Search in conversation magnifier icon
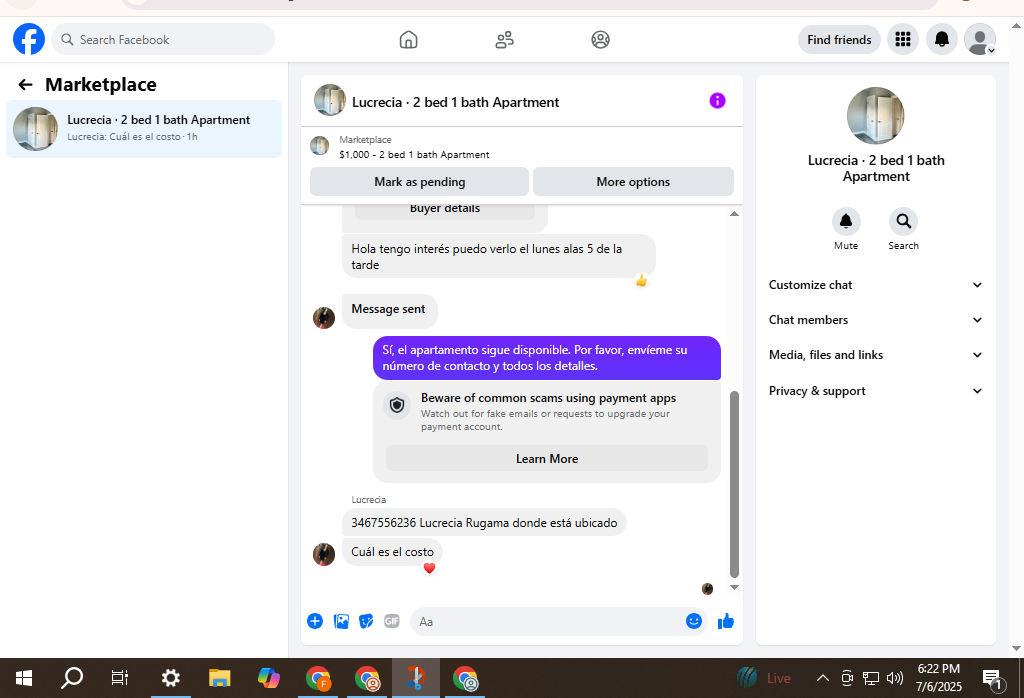The width and height of the screenshot is (1024, 698). click(x=903, y=221)
